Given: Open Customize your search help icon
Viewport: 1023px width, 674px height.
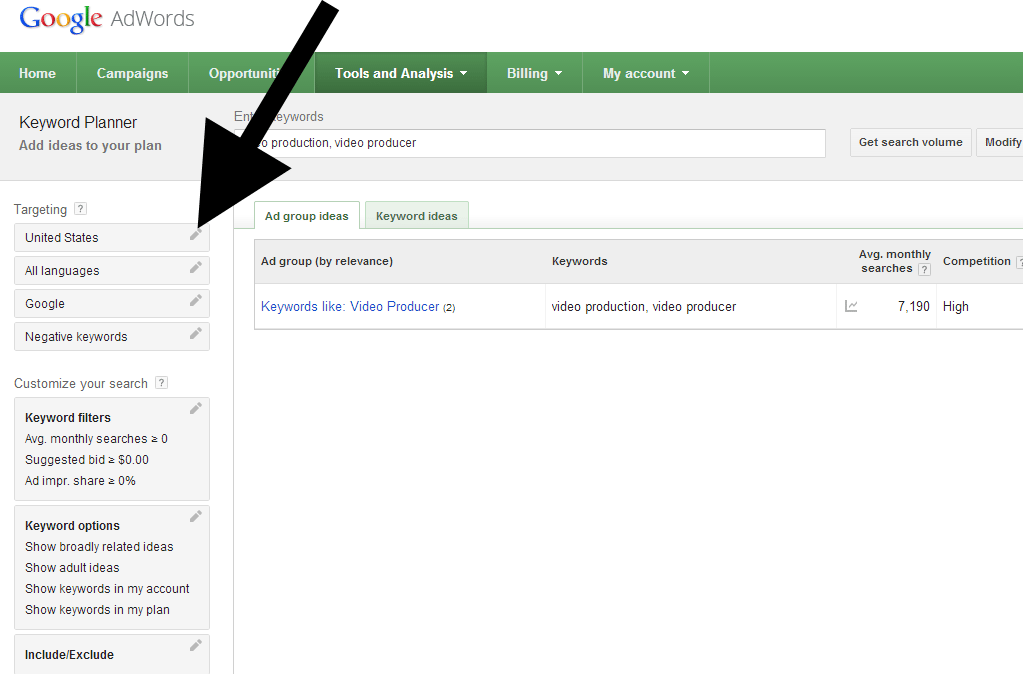Looking at the screenshot, I should click(162, 383).
